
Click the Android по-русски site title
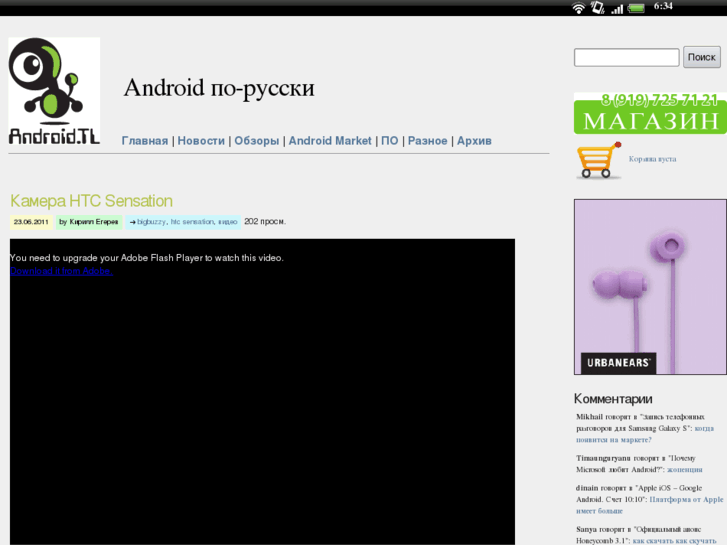pyautogui.click(x=219, y=88)
